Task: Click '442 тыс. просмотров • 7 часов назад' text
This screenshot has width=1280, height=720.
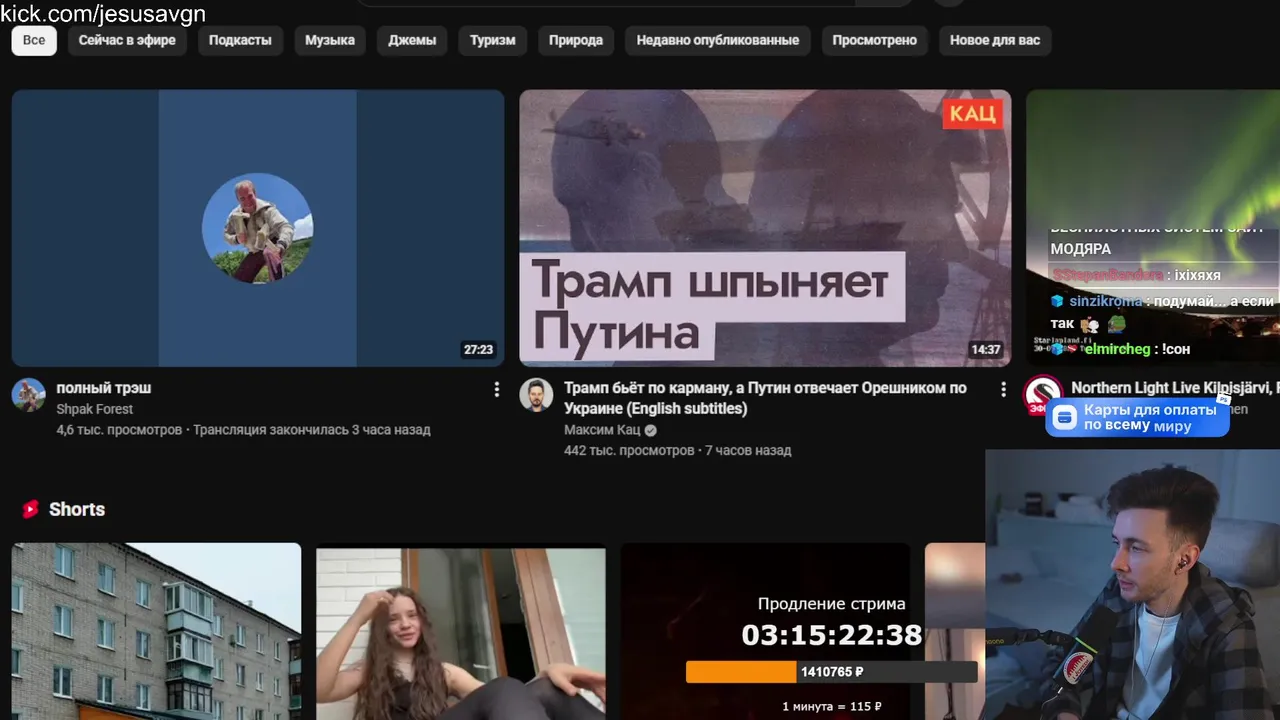Action: pos(677,451)
